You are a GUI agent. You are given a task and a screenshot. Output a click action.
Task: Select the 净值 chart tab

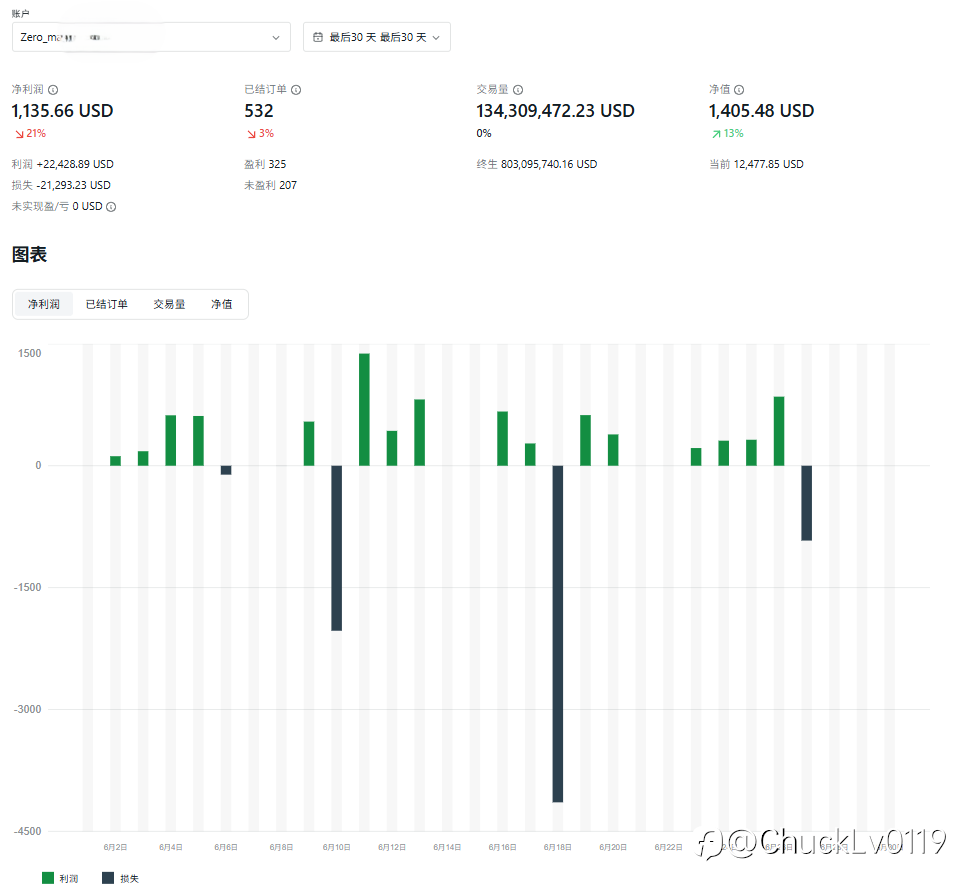[x=221, y=304]
